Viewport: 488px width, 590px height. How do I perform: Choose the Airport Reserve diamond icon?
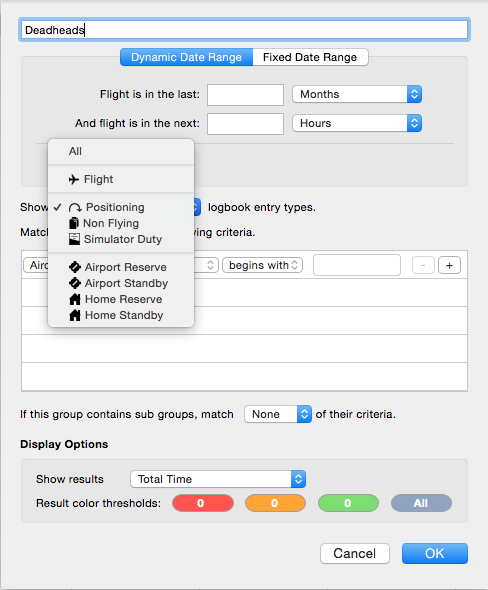tap(75, 267)
